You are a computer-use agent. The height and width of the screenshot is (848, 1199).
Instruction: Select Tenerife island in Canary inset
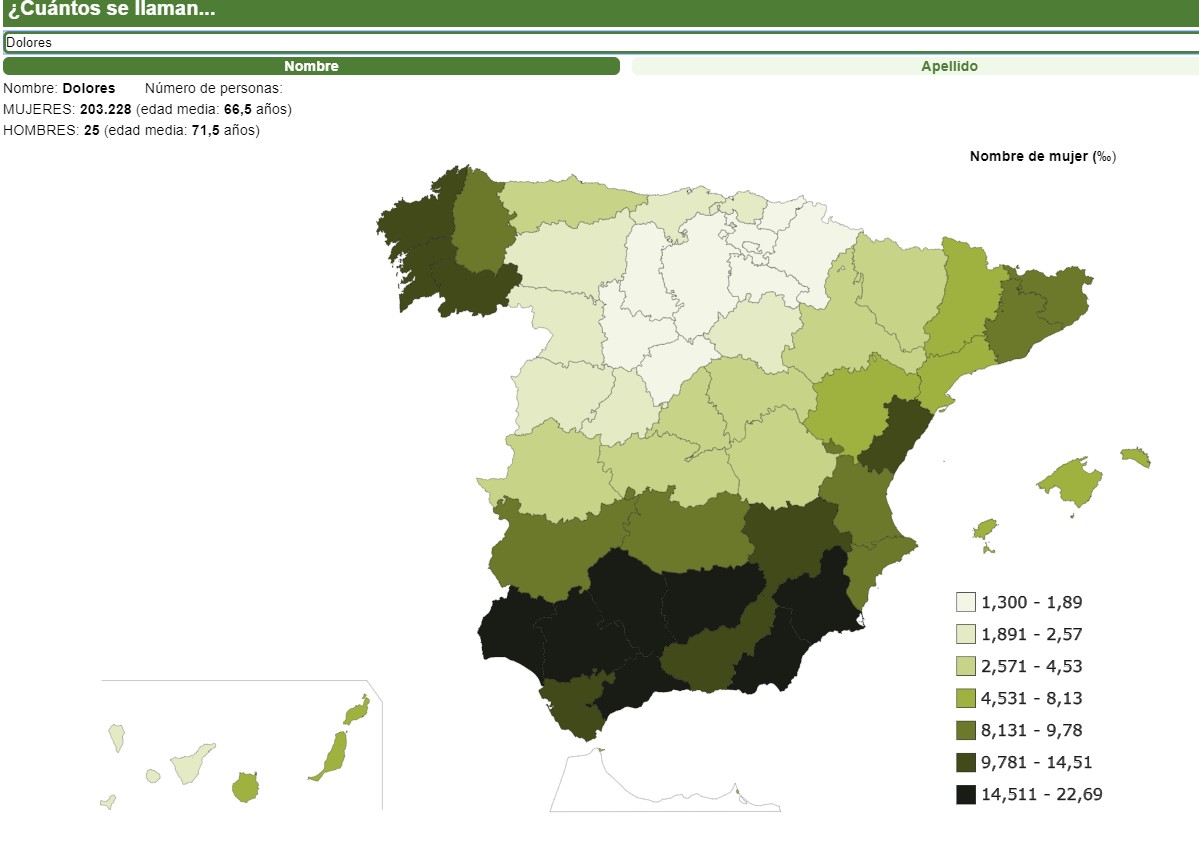click(192, 764)
